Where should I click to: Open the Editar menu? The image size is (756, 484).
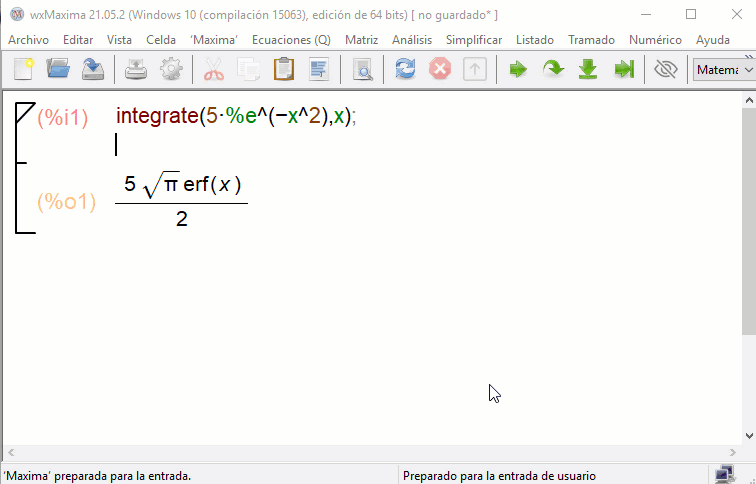(x=78, y=40)
